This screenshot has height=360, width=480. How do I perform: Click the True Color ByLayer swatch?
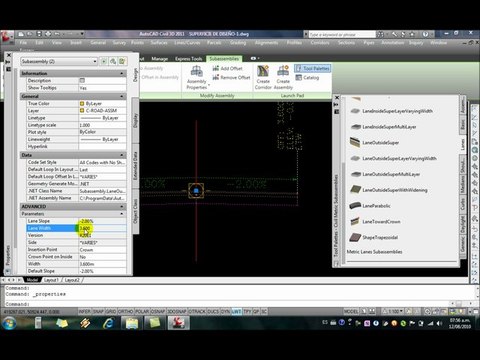coord(82,104)
